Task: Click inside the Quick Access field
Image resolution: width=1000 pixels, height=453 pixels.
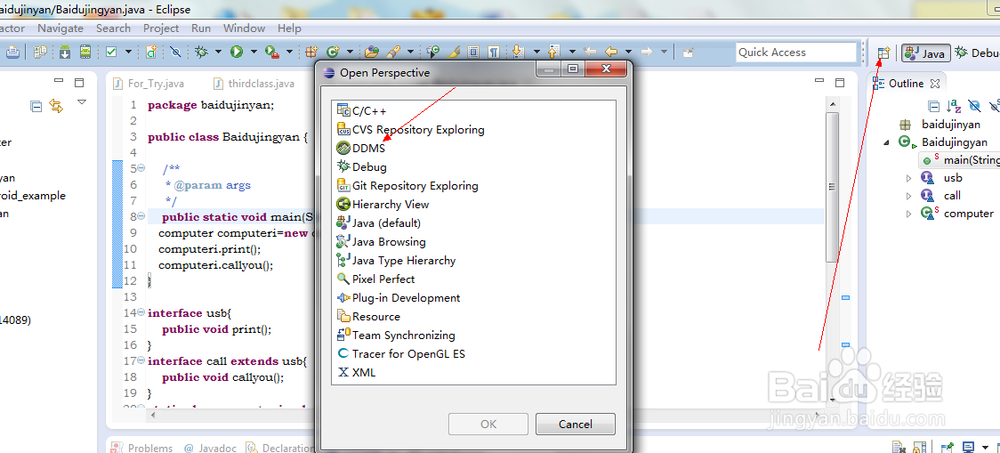Action: point(795,52)
